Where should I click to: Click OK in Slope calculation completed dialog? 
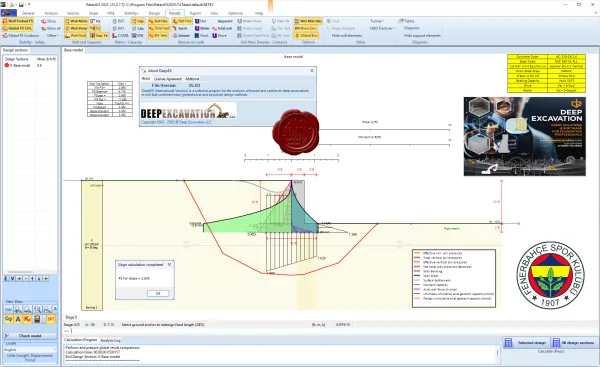pyautogui.click(x=158, y=293)
